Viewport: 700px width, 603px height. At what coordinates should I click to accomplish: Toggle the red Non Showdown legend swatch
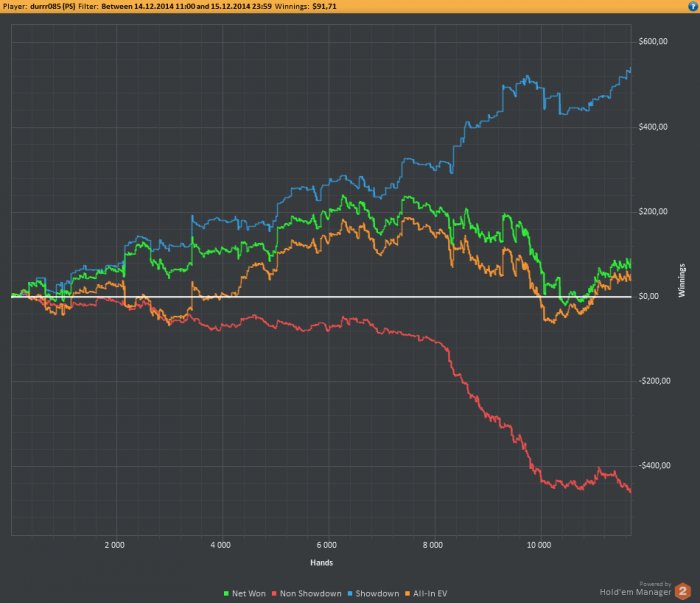[x=274, y=594]
